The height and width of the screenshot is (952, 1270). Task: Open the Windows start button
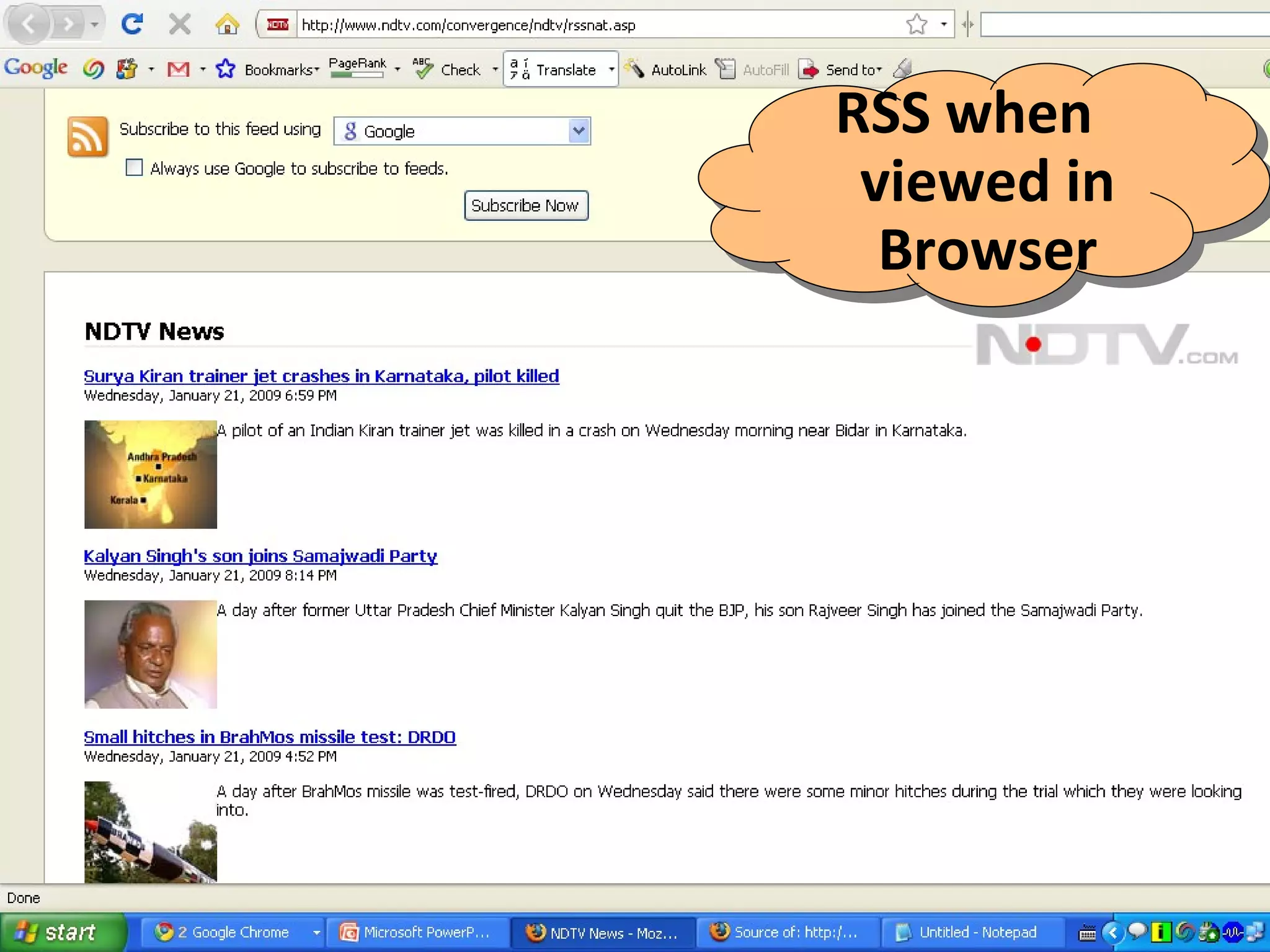tap(63, 932)
